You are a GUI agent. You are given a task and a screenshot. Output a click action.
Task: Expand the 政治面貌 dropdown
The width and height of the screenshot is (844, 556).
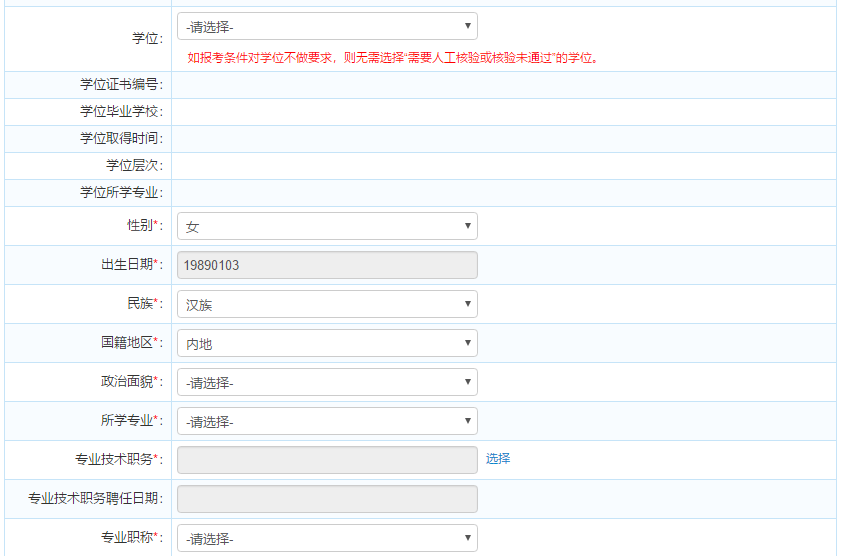coord(327,383)
